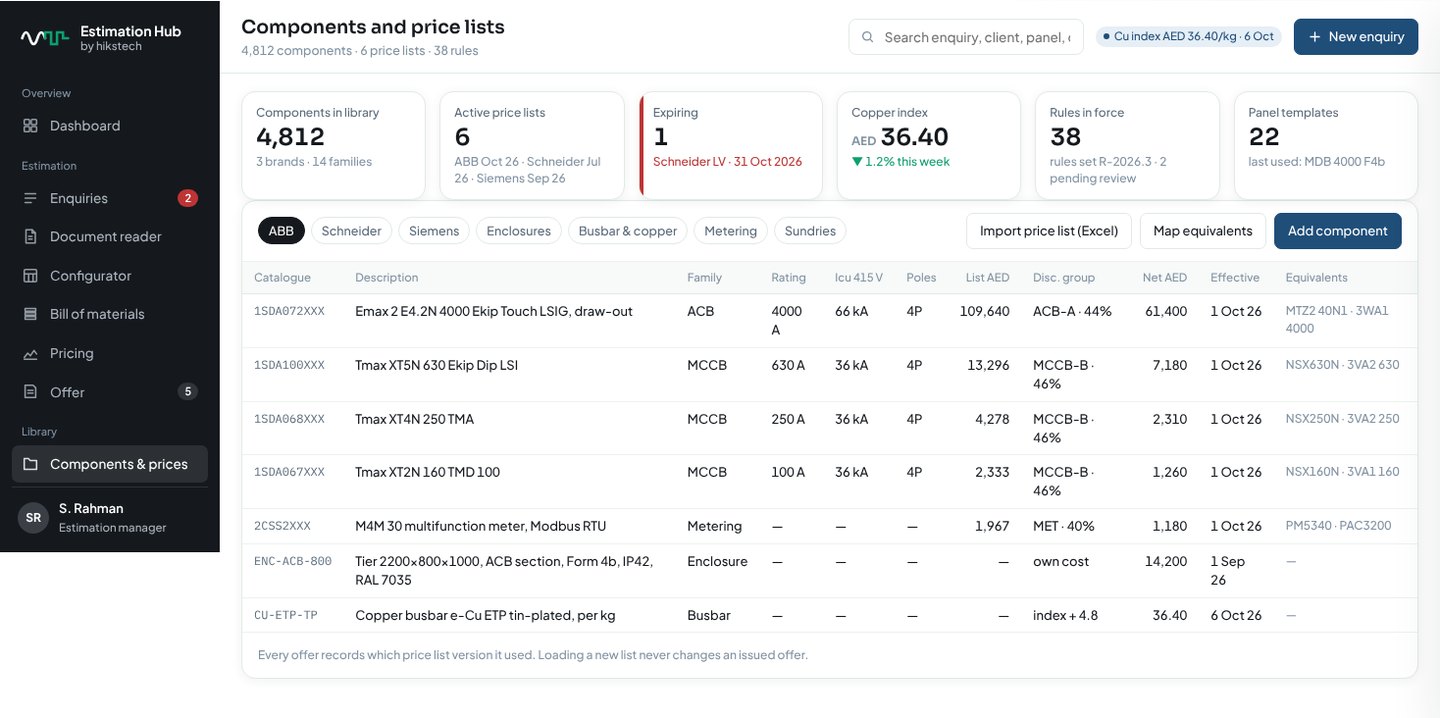Click the Add component button
The width and height of the screenshot is (1440, 718).
1338,231
